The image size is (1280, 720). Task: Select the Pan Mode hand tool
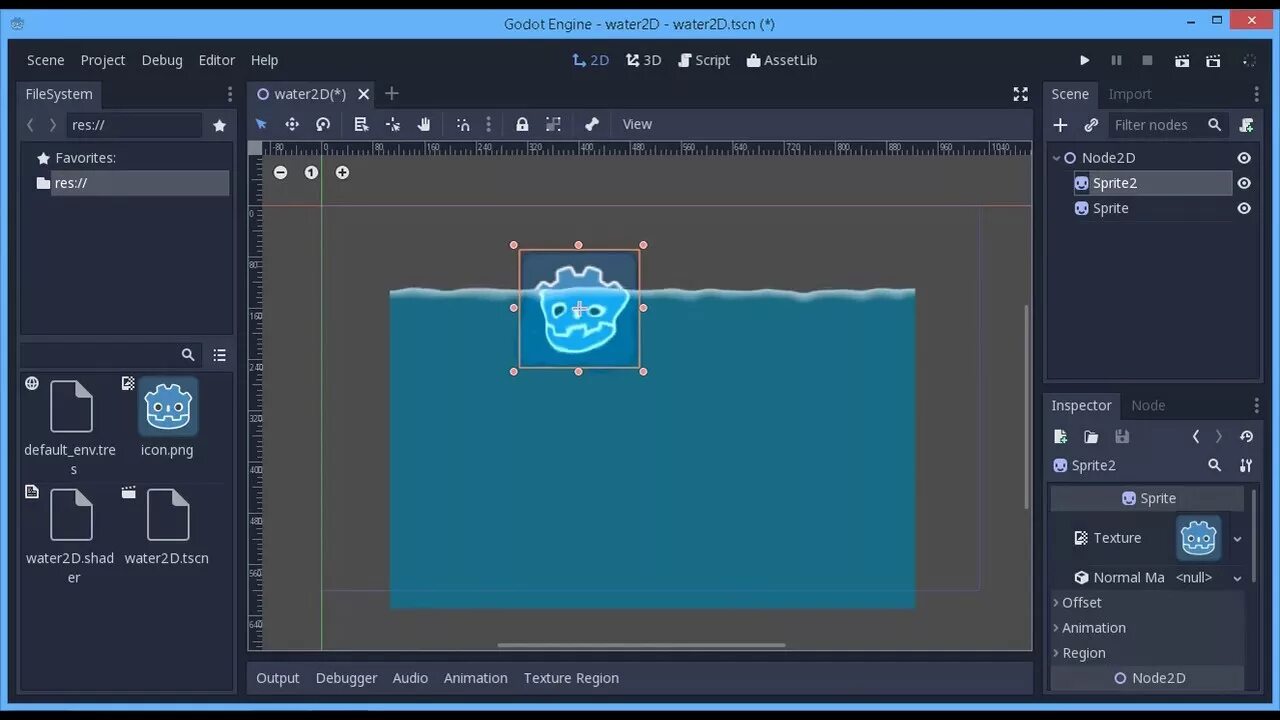coord(424,124)
